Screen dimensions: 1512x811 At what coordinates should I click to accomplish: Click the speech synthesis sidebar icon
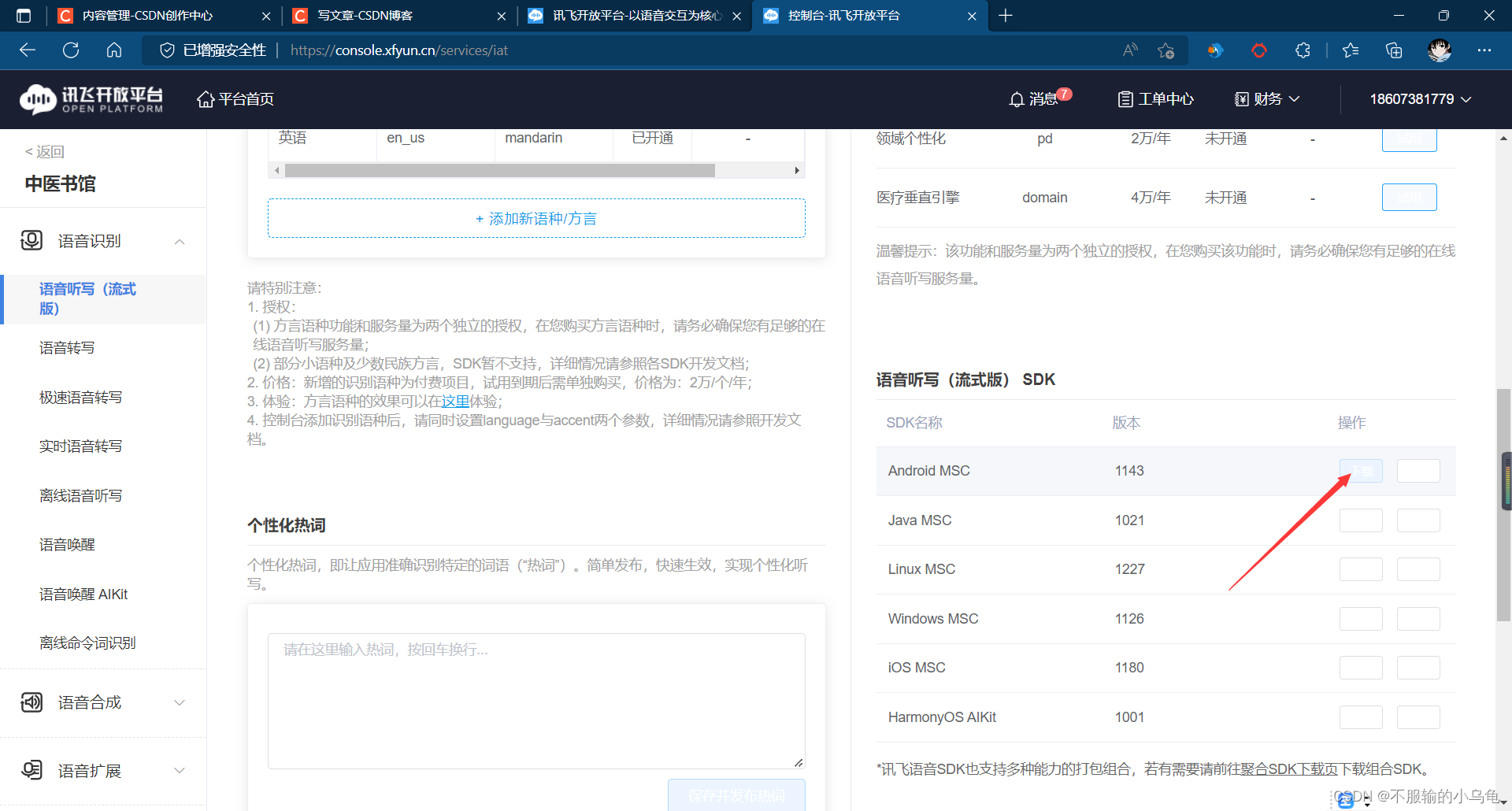pos(31,702)
